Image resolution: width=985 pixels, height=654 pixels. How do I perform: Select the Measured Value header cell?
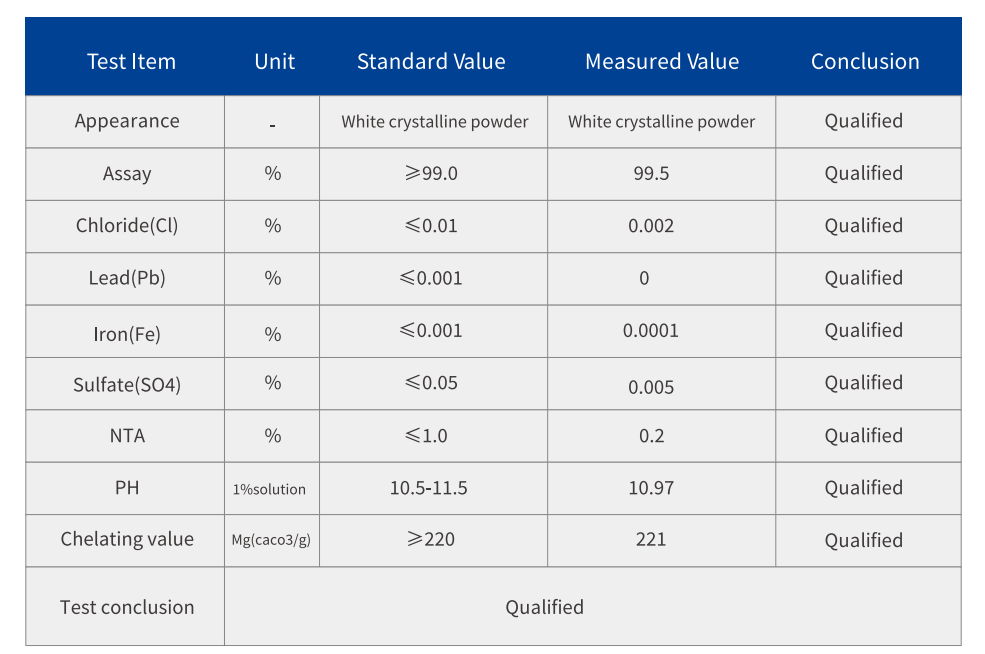662,62
